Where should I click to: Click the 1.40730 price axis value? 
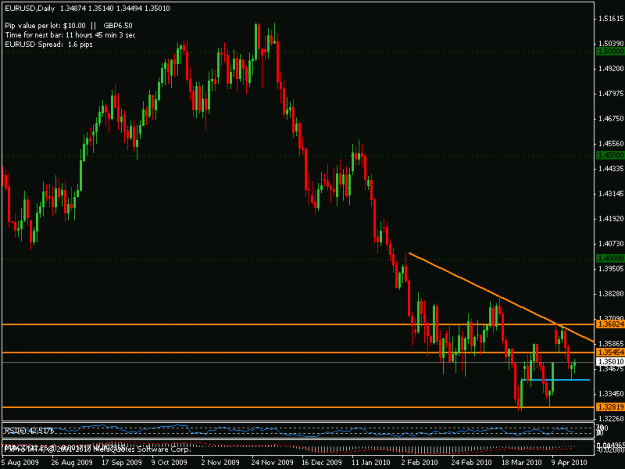611,243
